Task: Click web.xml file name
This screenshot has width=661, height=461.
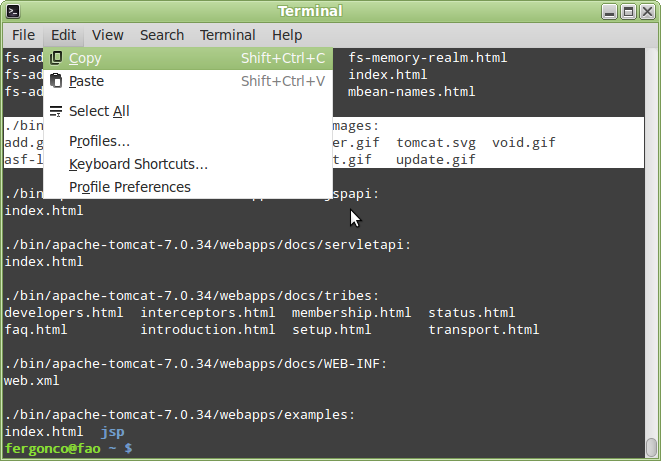Action: [32, 381]
